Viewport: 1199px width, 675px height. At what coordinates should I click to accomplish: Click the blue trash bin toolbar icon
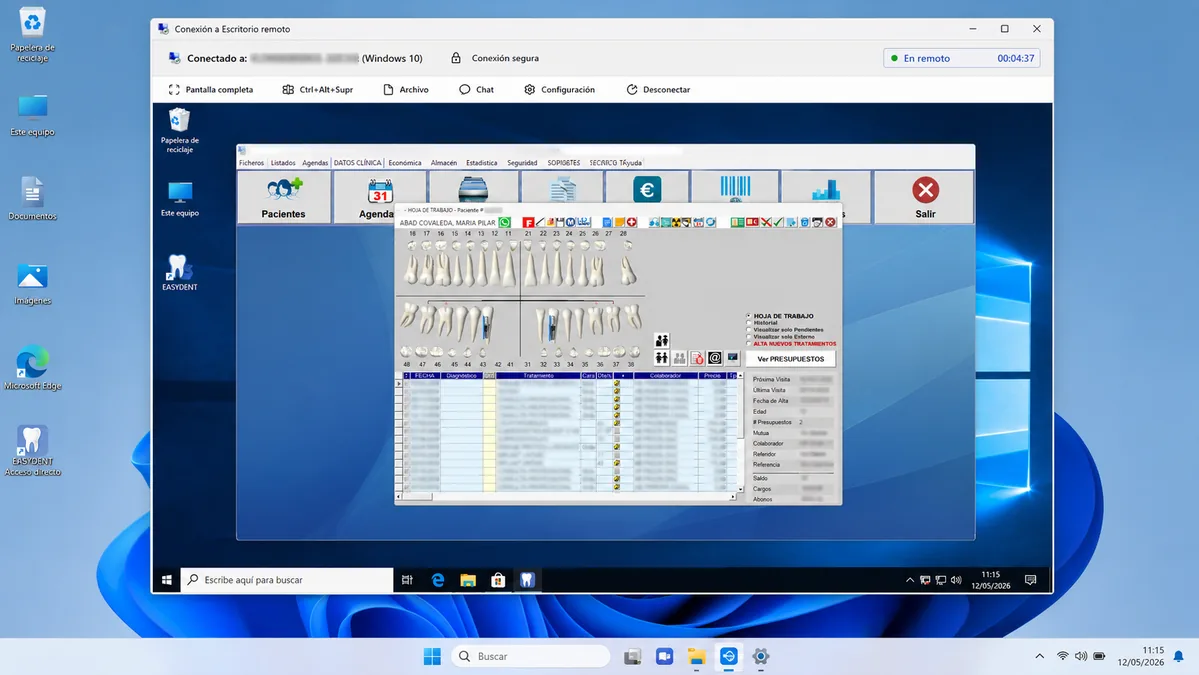[x=804, y=222]
